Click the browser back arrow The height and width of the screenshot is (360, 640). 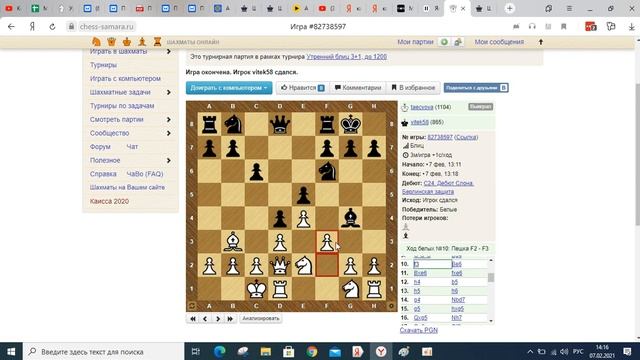[11, 27]
